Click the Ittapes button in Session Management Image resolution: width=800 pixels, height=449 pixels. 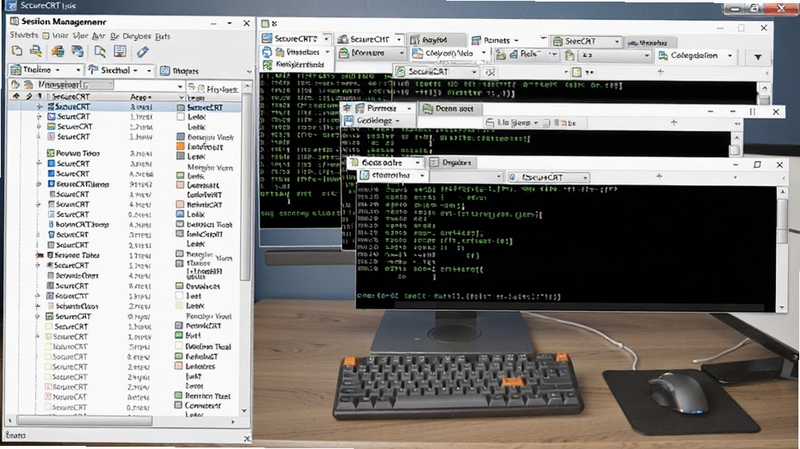[x=179, y=71]
